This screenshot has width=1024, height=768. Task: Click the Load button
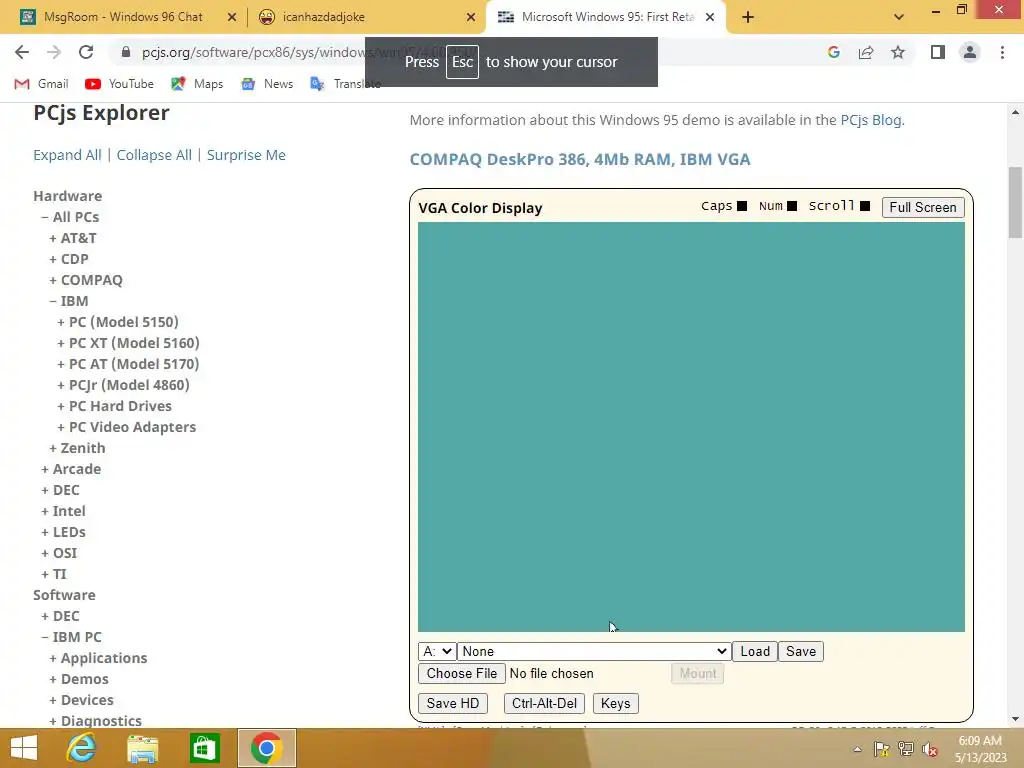tap(755, 651)
